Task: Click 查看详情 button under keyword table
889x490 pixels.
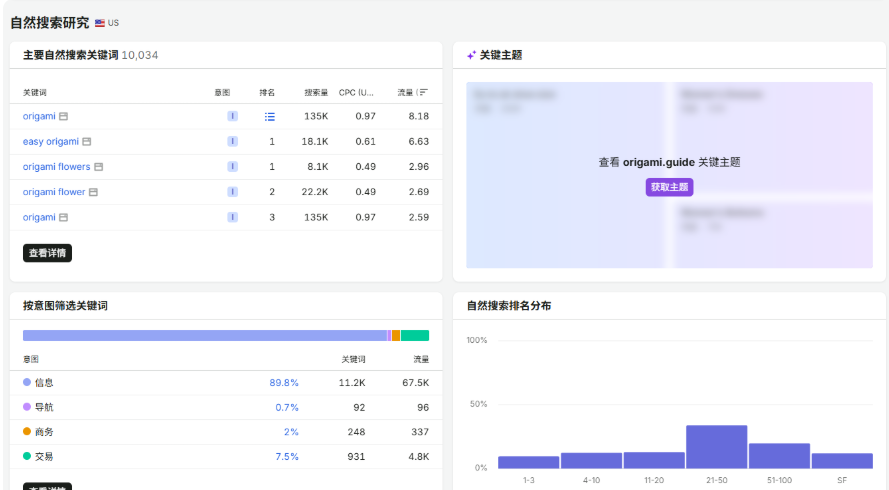Action: pyautogui.click(x=48, y=253)
